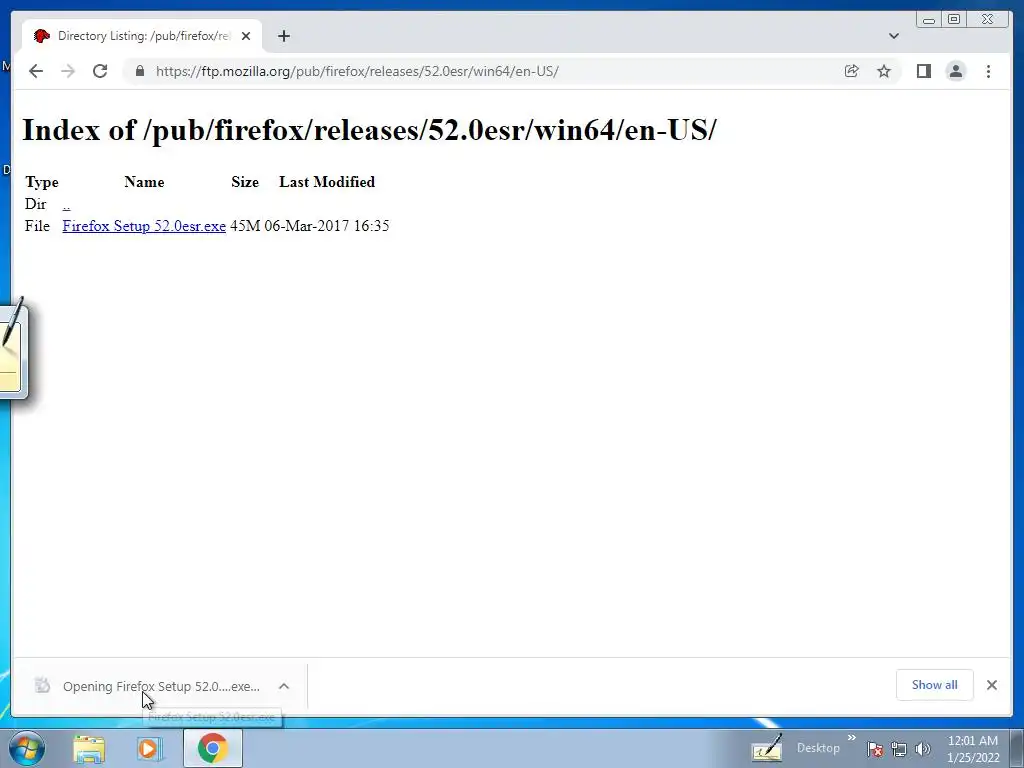Screen dimensions: 1024x768
Task: Expand the tab search dropdown
Action: coord(894,36)
